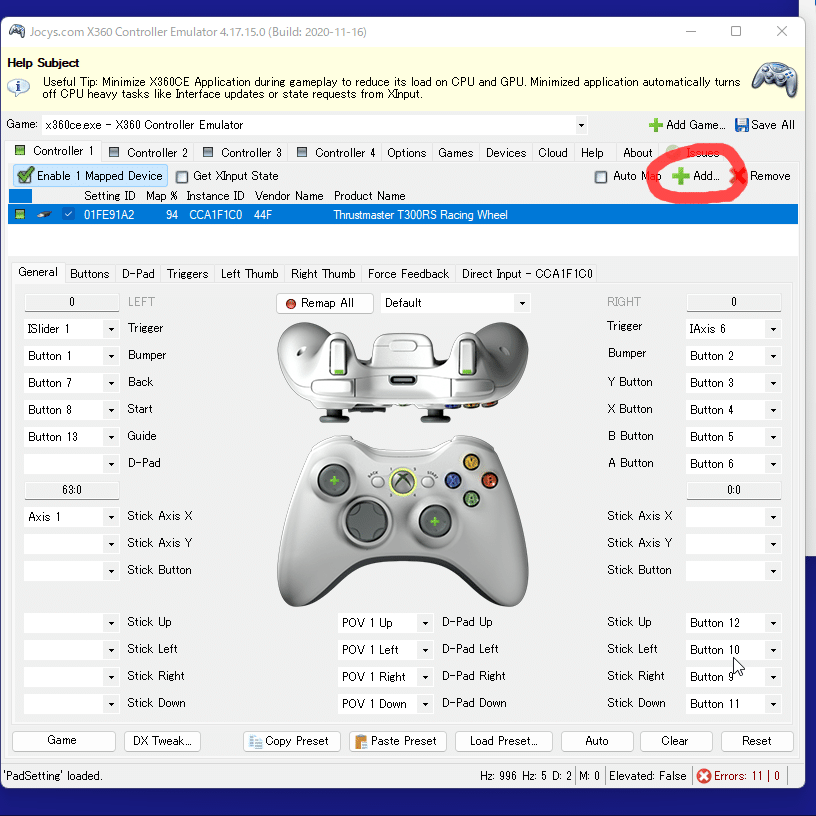Uncheck the Thrustmaster row checkbox
The image size is (816, 816).
[x=68, y=214]
